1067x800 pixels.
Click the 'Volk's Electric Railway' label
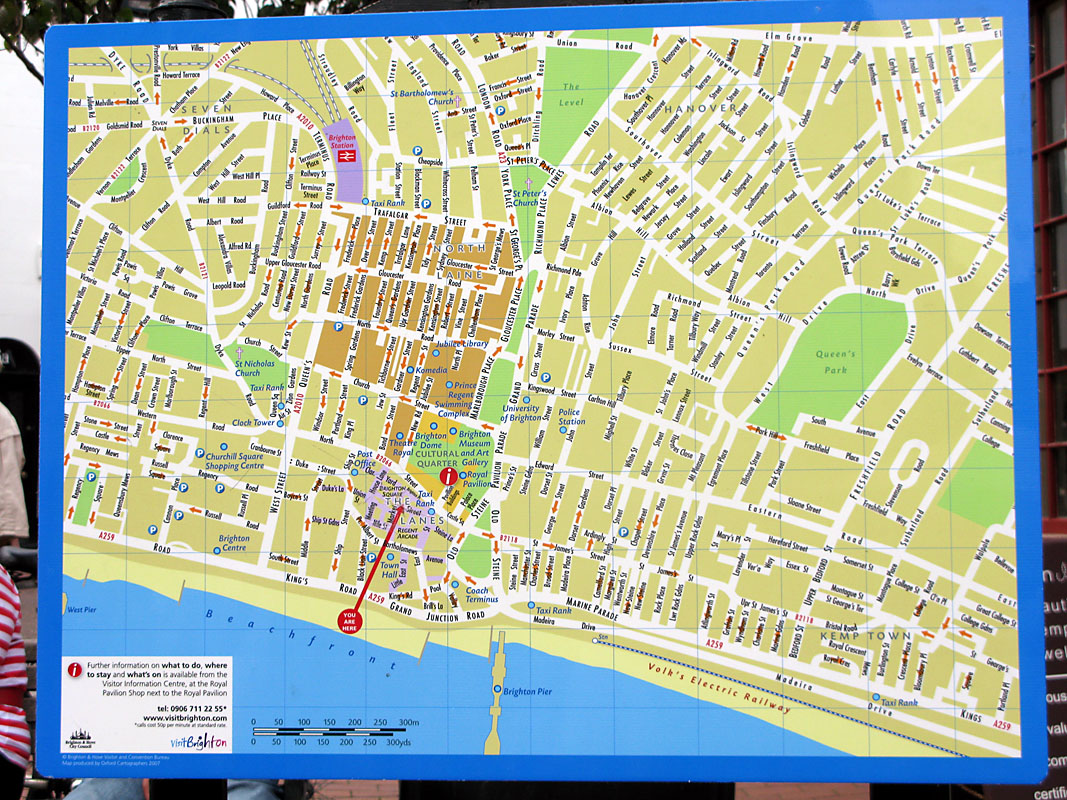coord(719,688)
